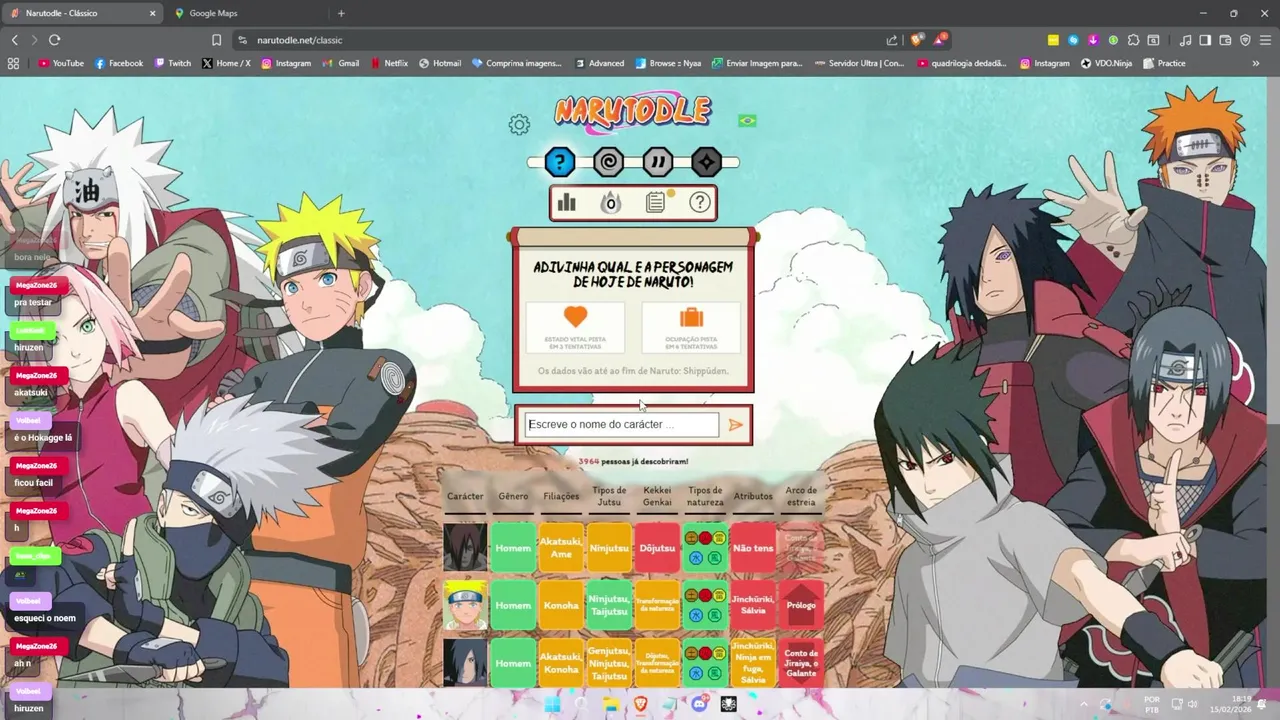The image size is (1280, 720).
Task: Open the Brave Wallet icon
Action: 1226,40
